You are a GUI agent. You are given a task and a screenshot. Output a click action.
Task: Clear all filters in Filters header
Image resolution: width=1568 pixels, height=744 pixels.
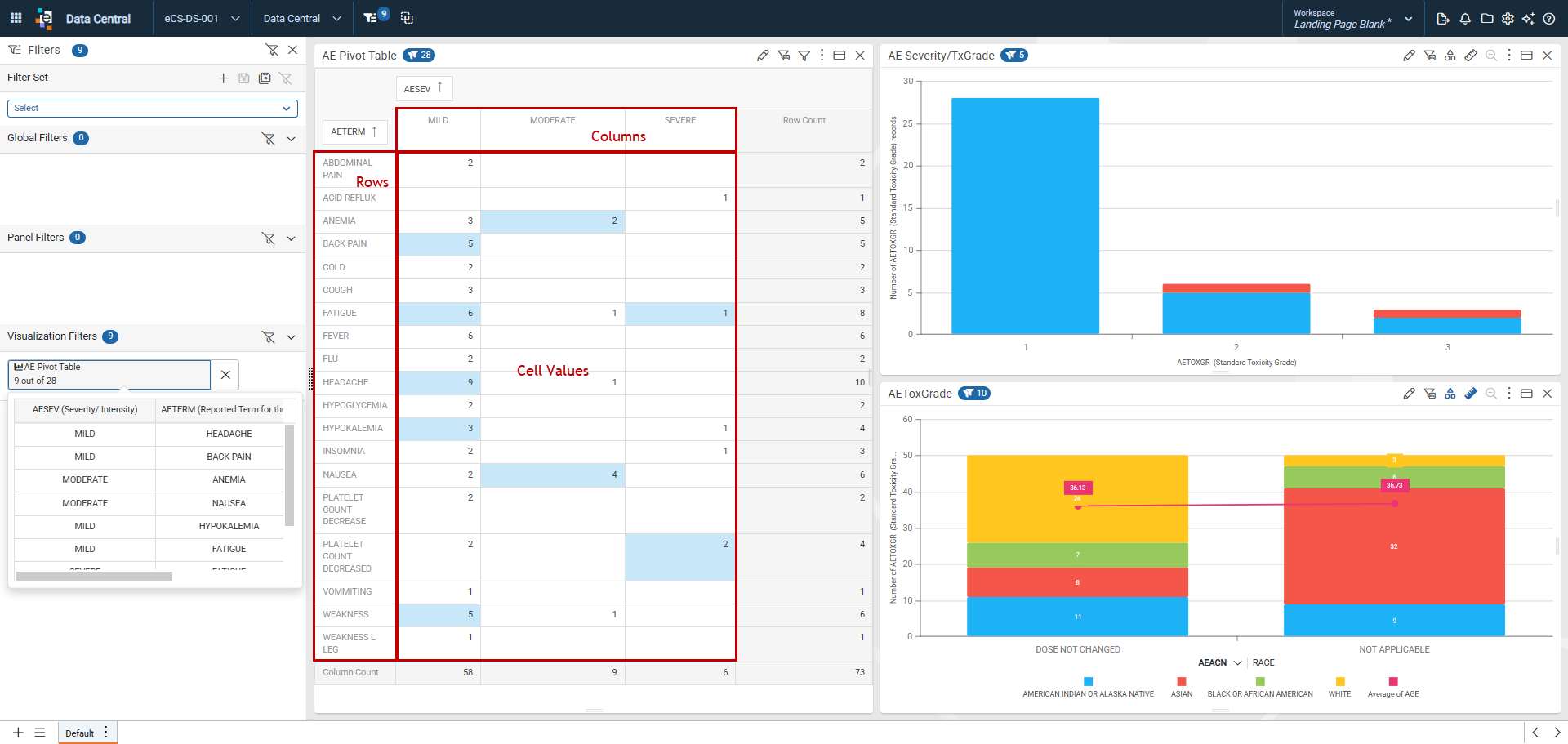pos(272,50)
